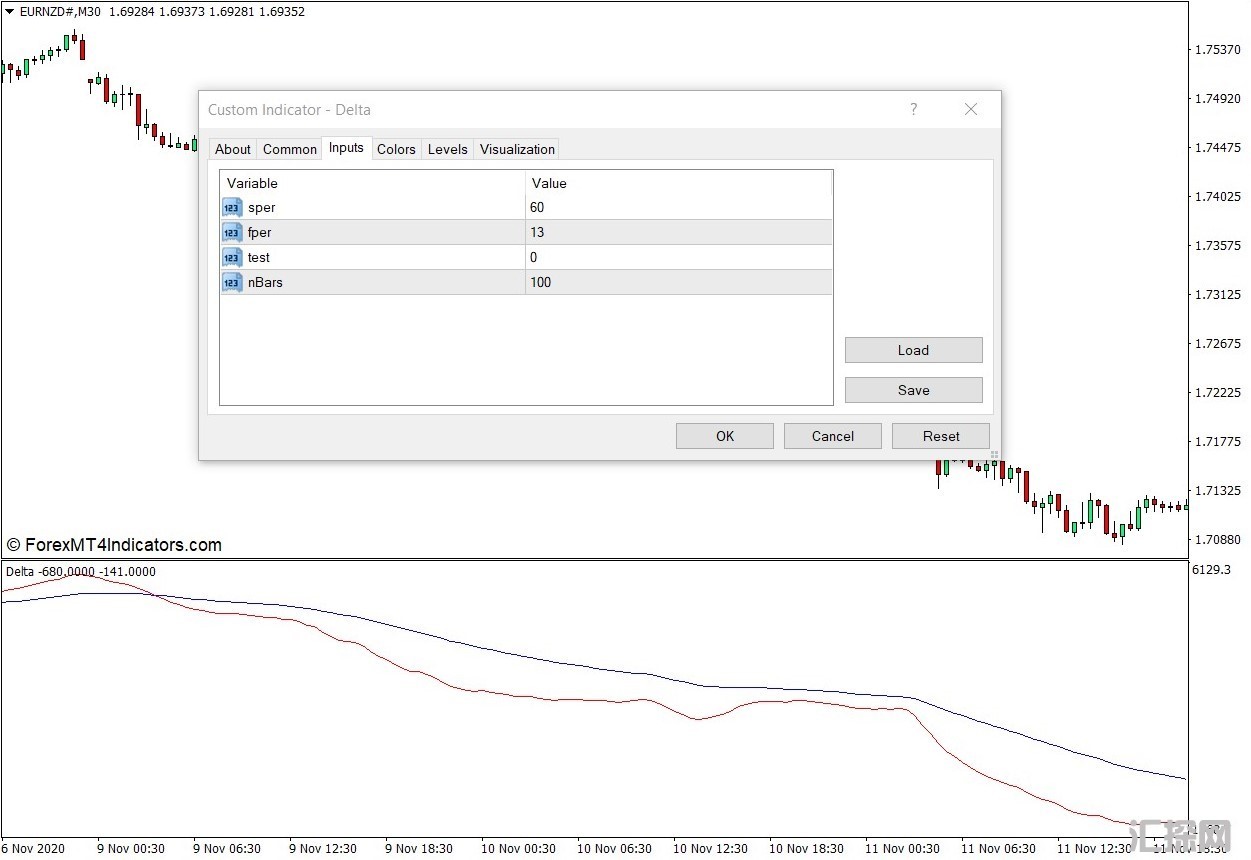Click the Reset button
1251x860 pixels.
click(941, 436)
